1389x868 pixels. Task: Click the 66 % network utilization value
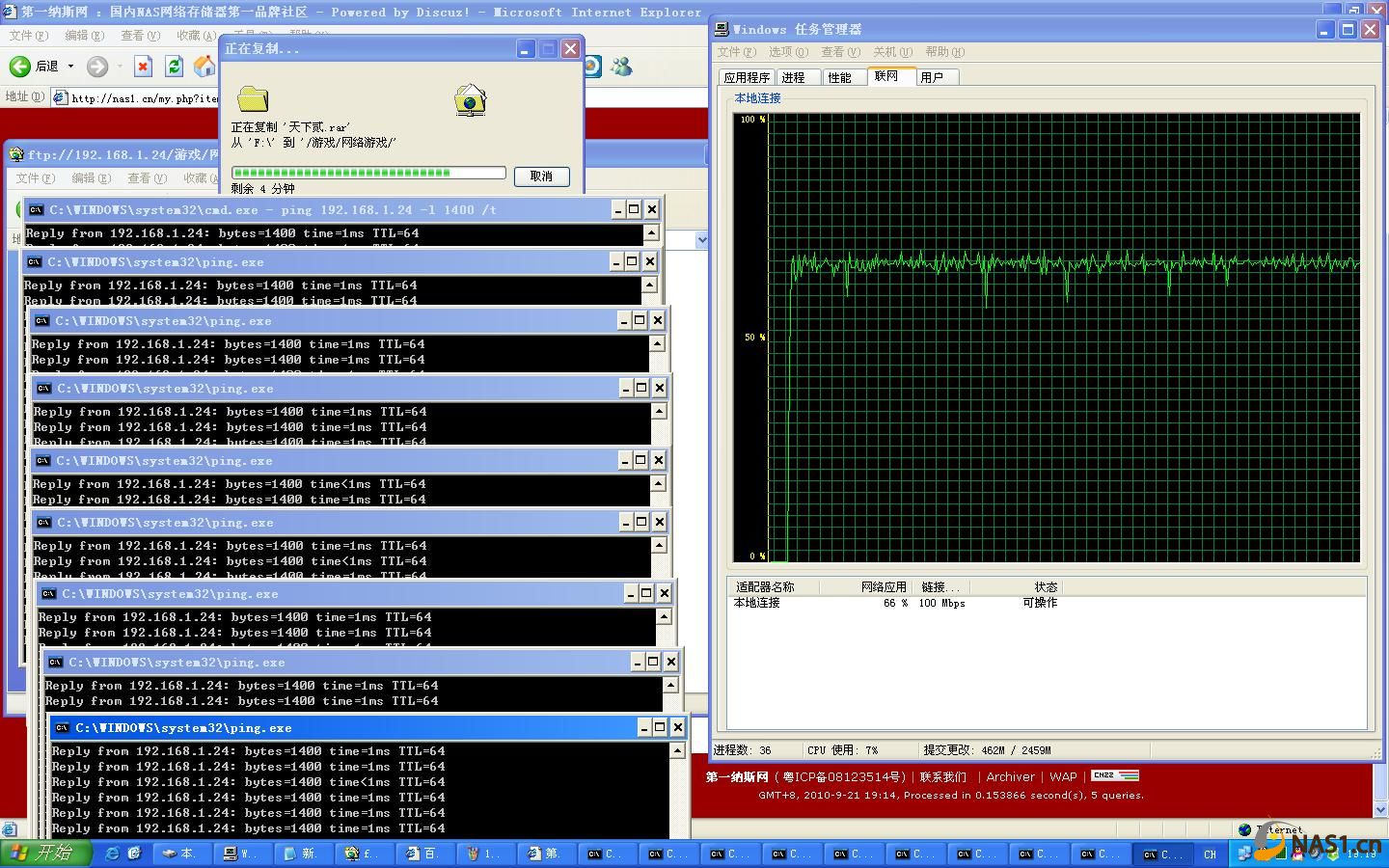pos(895,603)
